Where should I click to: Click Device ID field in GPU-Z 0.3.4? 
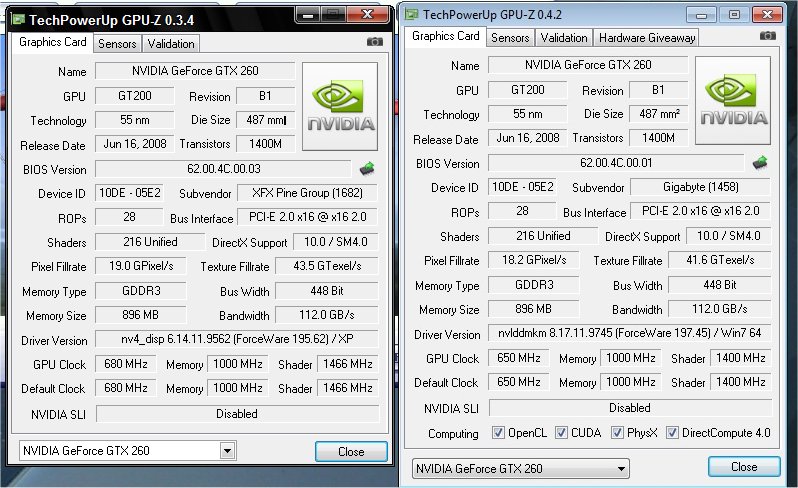tap(129, 193)
